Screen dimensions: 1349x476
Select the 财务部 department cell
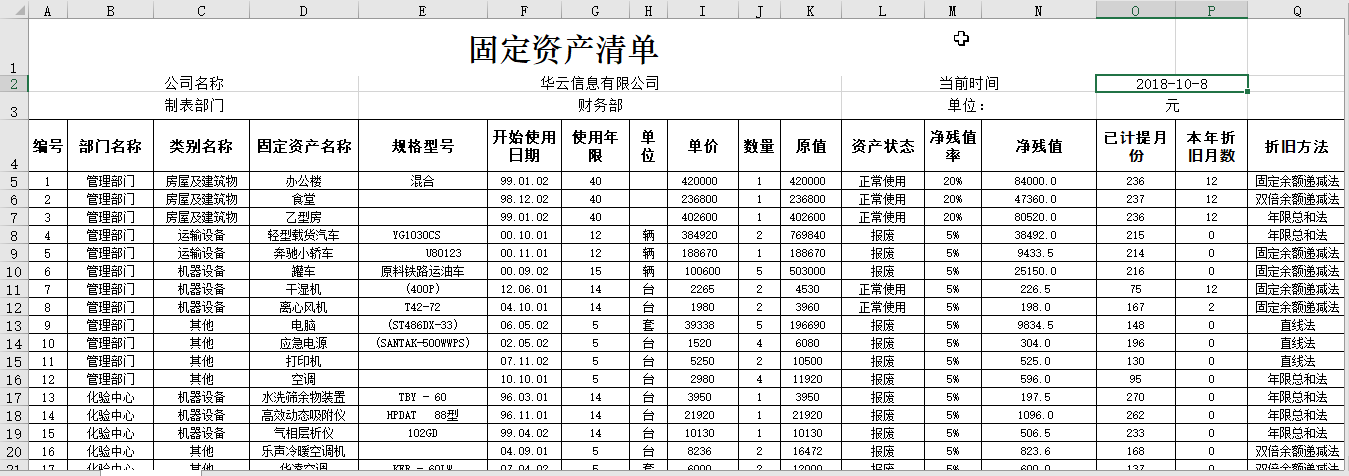click(x=599, y=105)
